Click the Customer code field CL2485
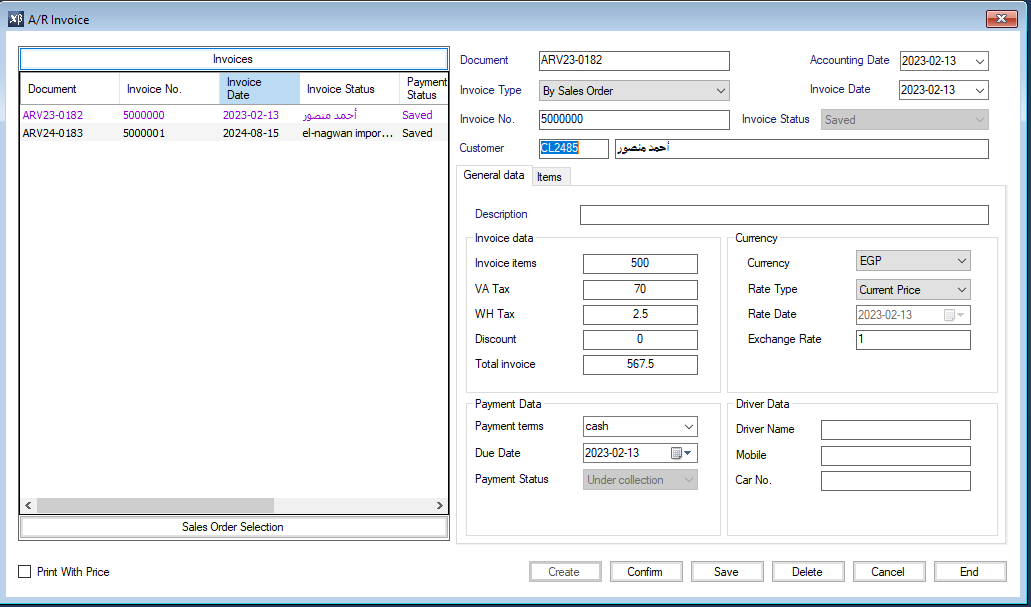1031x607 pixels. point(573,149)
